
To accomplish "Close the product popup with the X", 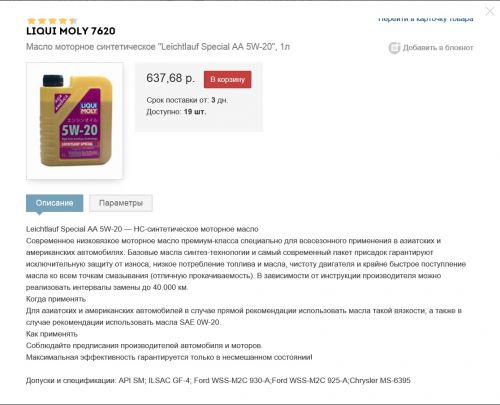I will pos(489,11).
